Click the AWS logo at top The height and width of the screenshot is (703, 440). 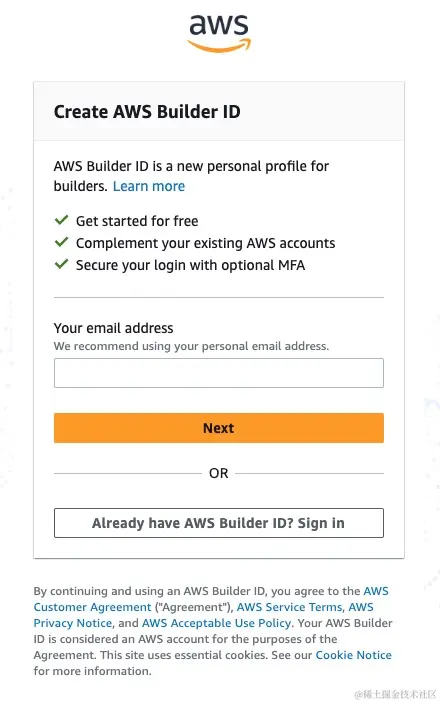click(x=219, y=34)
